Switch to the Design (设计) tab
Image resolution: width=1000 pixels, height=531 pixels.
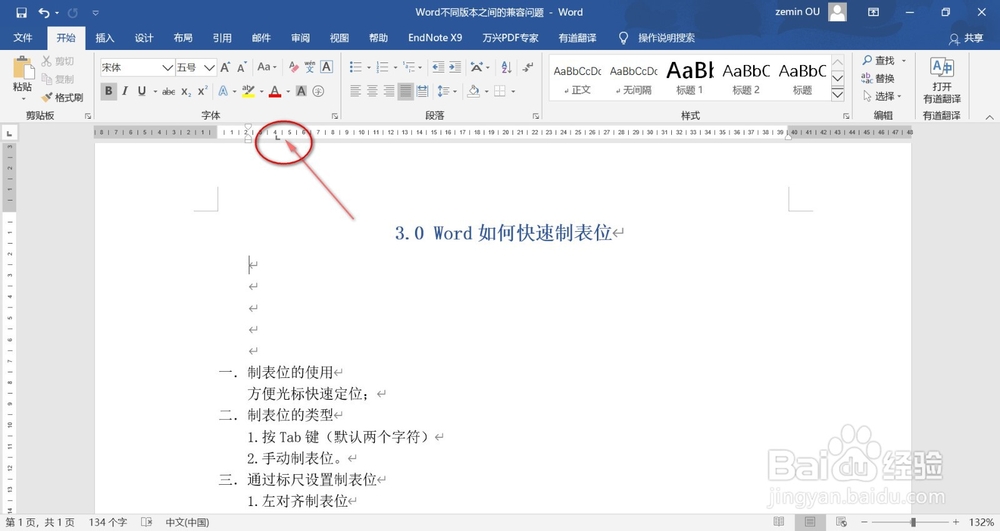point(144,38)
